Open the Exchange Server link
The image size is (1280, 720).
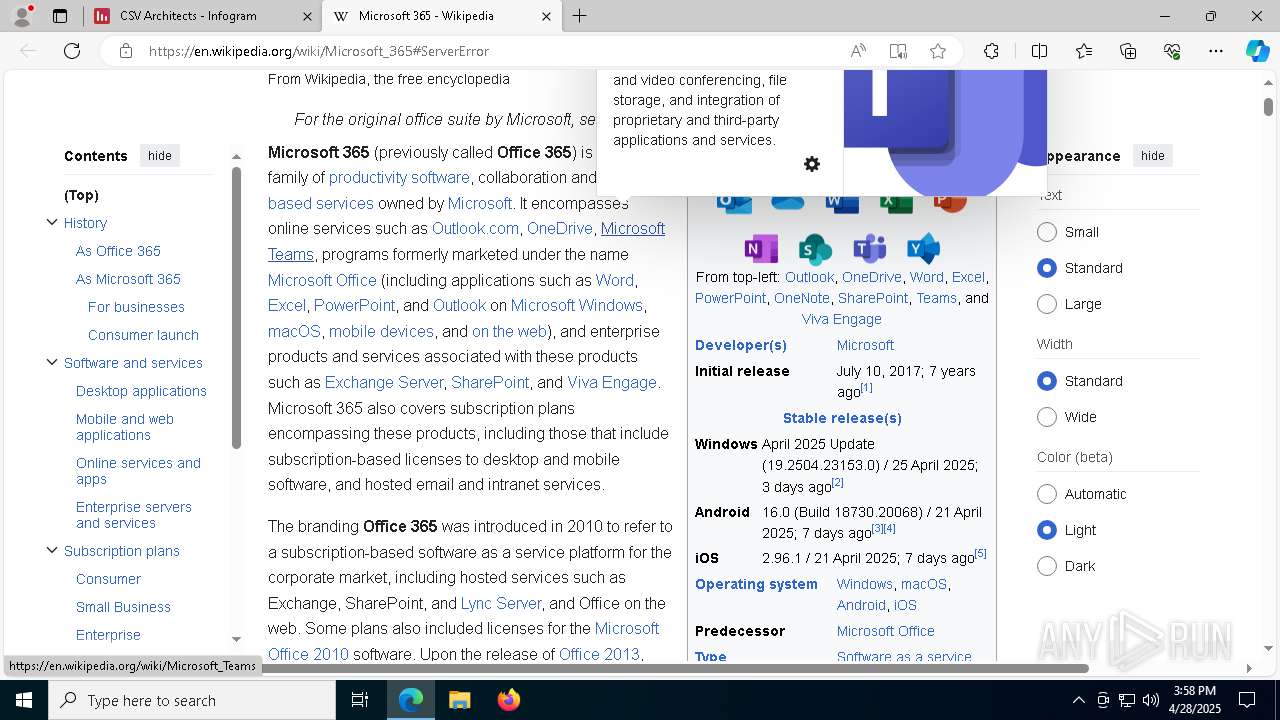(384, 382)
